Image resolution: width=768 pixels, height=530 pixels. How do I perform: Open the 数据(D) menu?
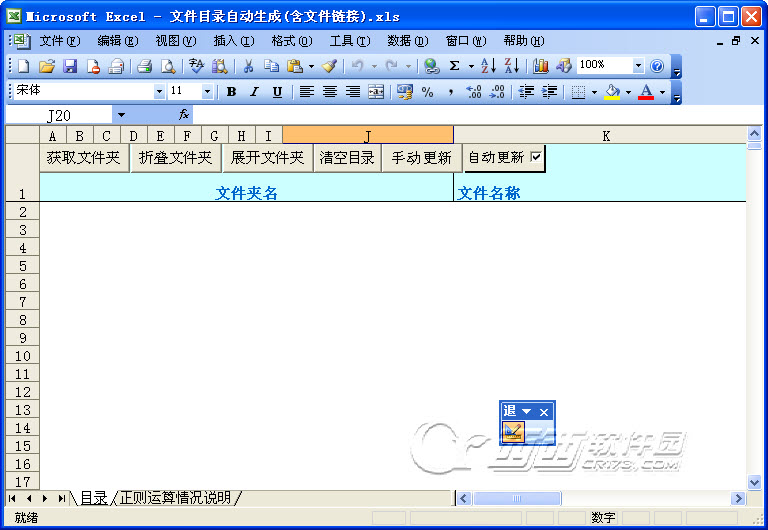[408, 41]
